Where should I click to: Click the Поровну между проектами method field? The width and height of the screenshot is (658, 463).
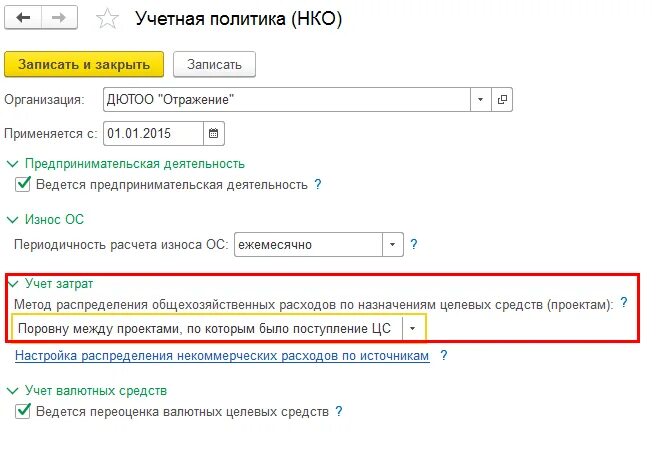click(x=208, y=328)
